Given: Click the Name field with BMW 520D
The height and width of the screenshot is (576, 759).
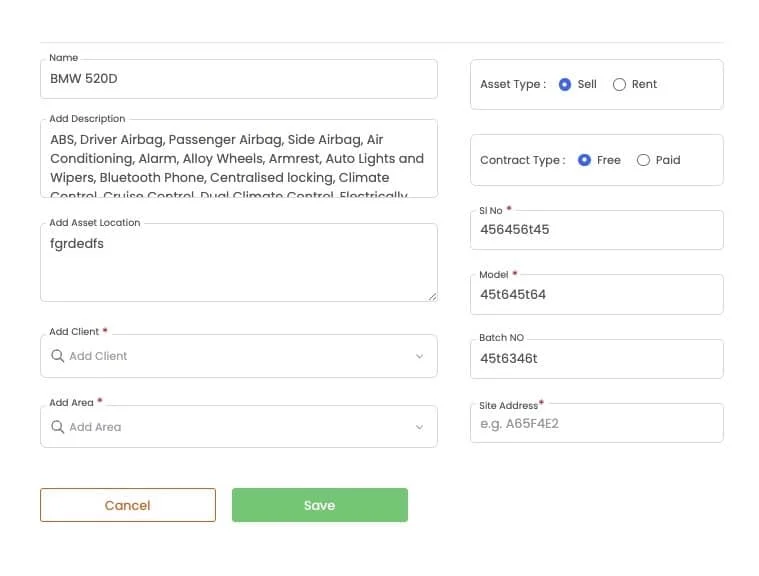Looking at the screenshot, I should pos(238,78).
